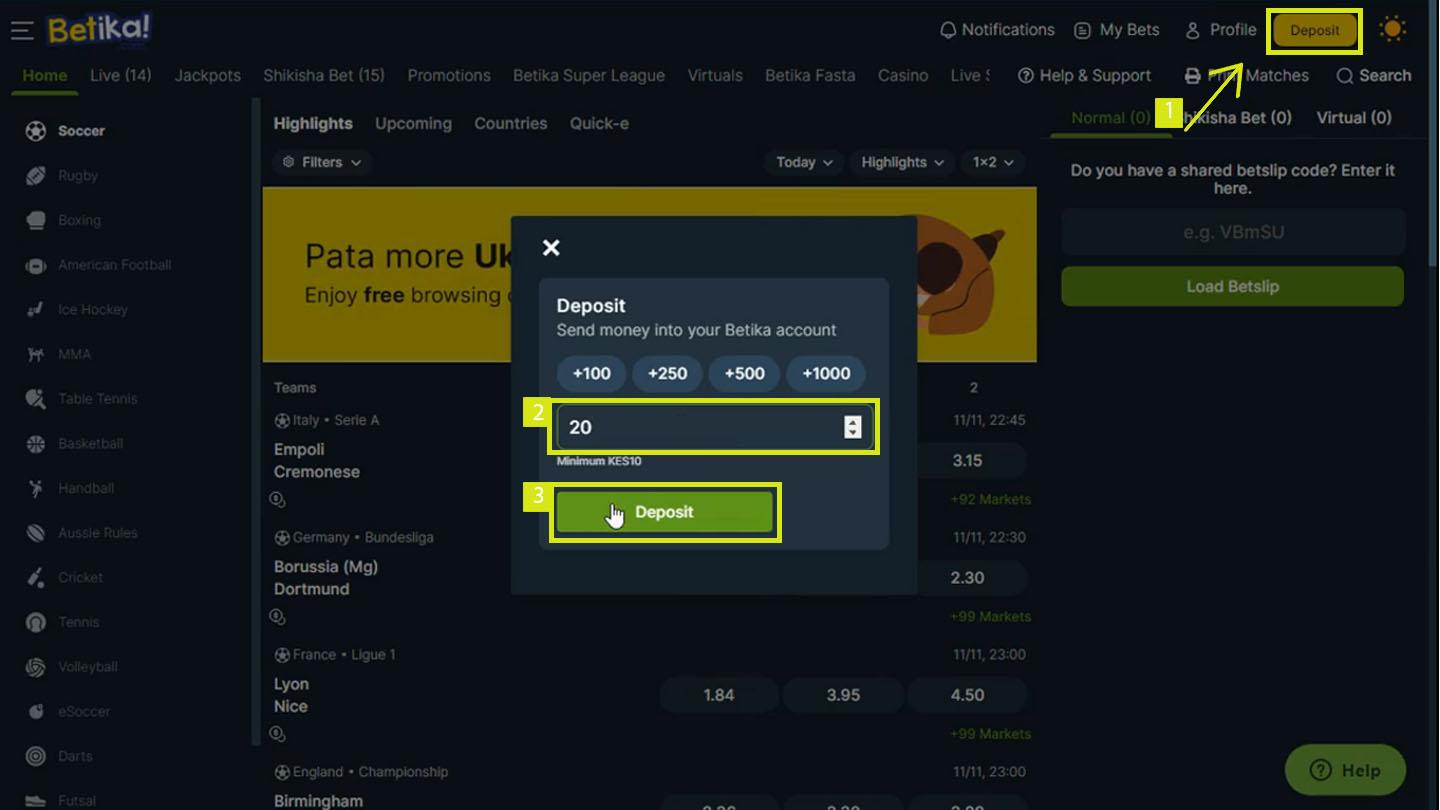
Task: Toggle light mode sun icon
Action: click(1392, 29)
